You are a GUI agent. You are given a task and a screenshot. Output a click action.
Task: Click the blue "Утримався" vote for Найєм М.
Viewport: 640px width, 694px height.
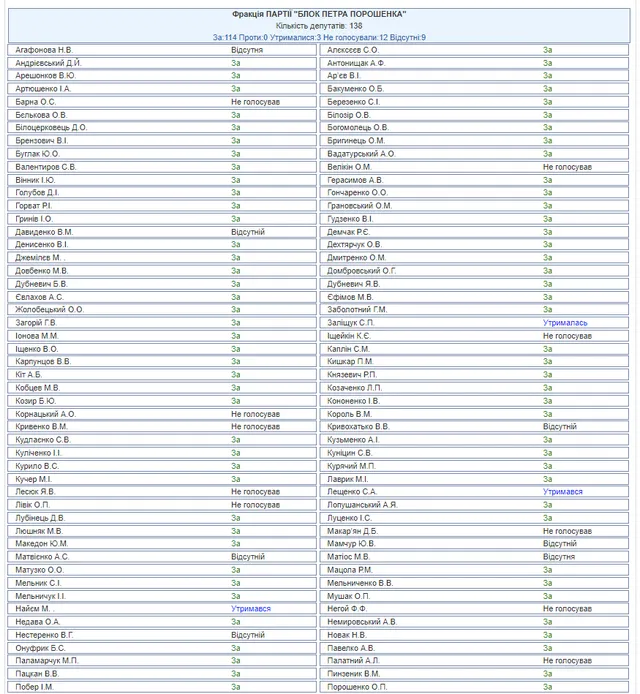251,609
